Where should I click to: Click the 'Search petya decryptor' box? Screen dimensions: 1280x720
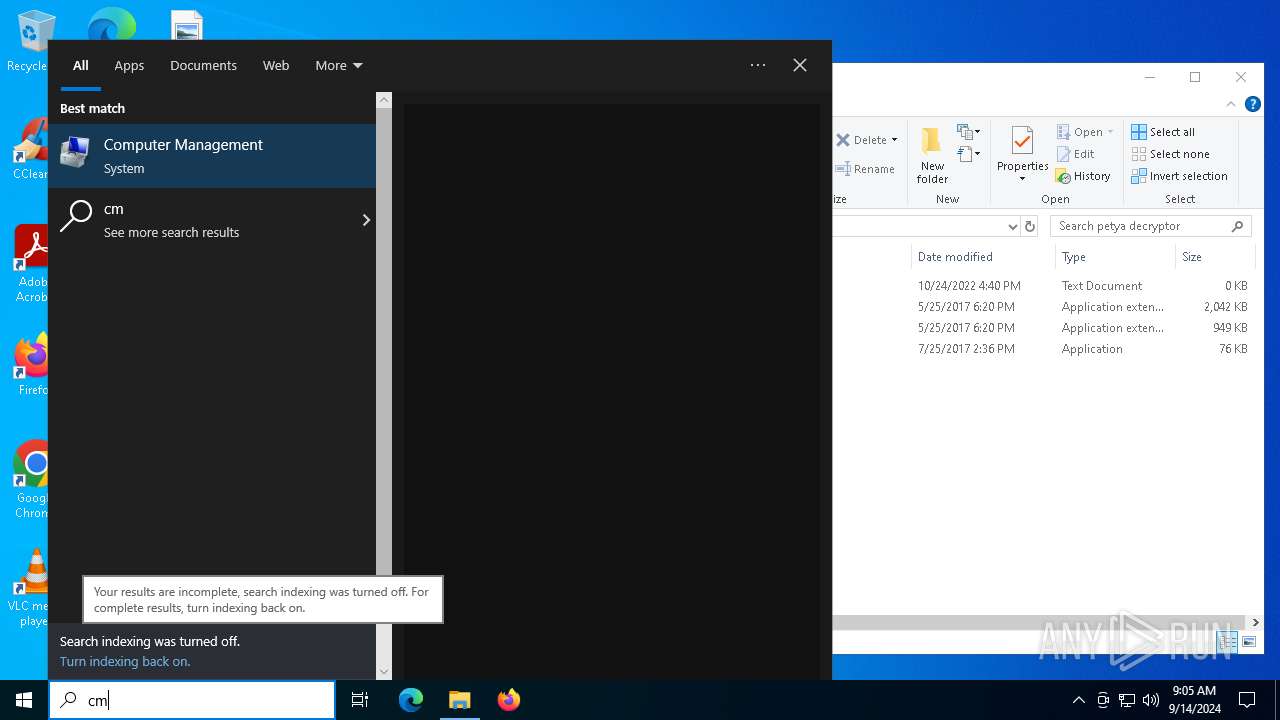pos(1152,226)
